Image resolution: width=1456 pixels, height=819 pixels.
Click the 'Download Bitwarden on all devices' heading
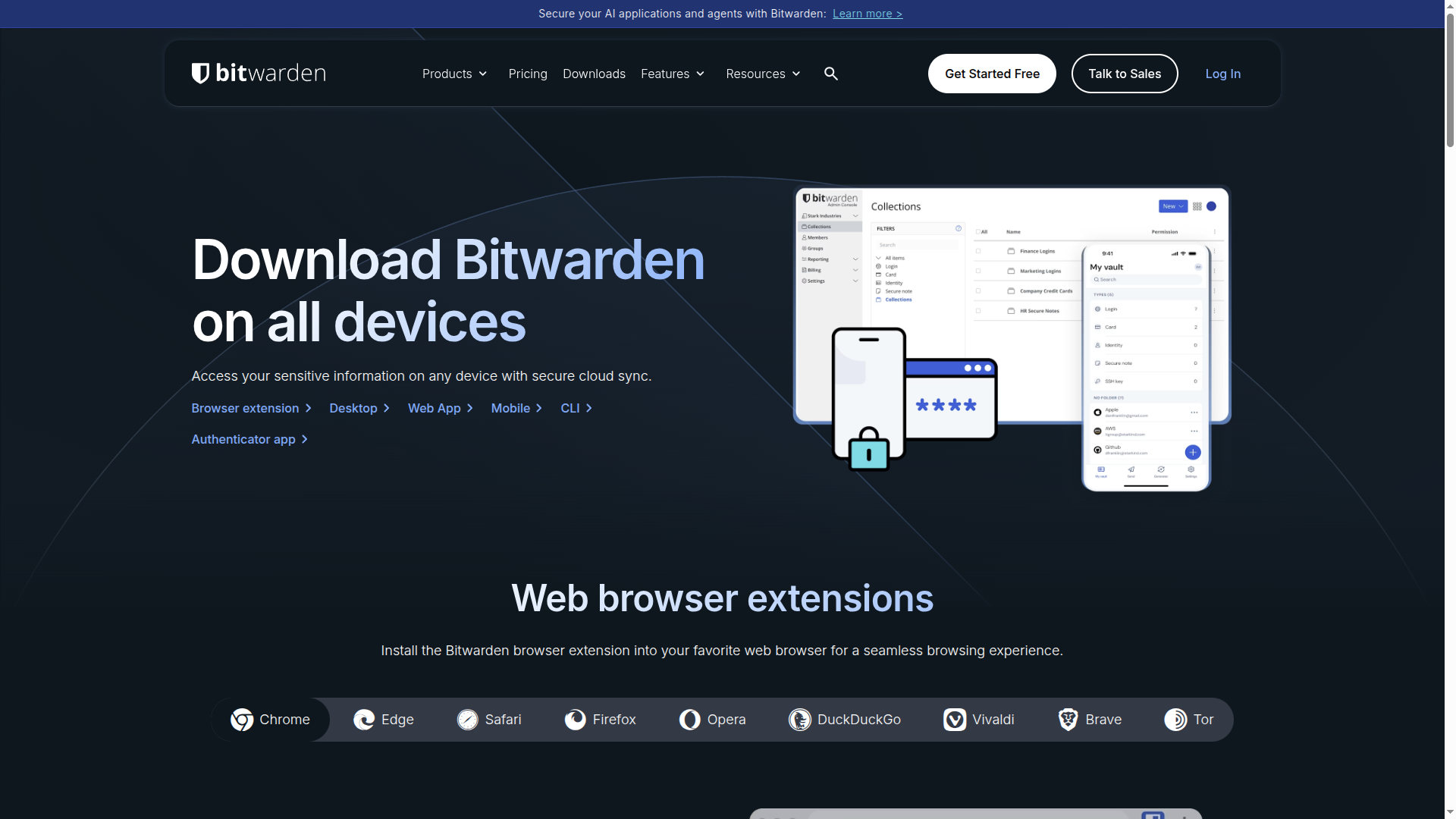point(448,290)
